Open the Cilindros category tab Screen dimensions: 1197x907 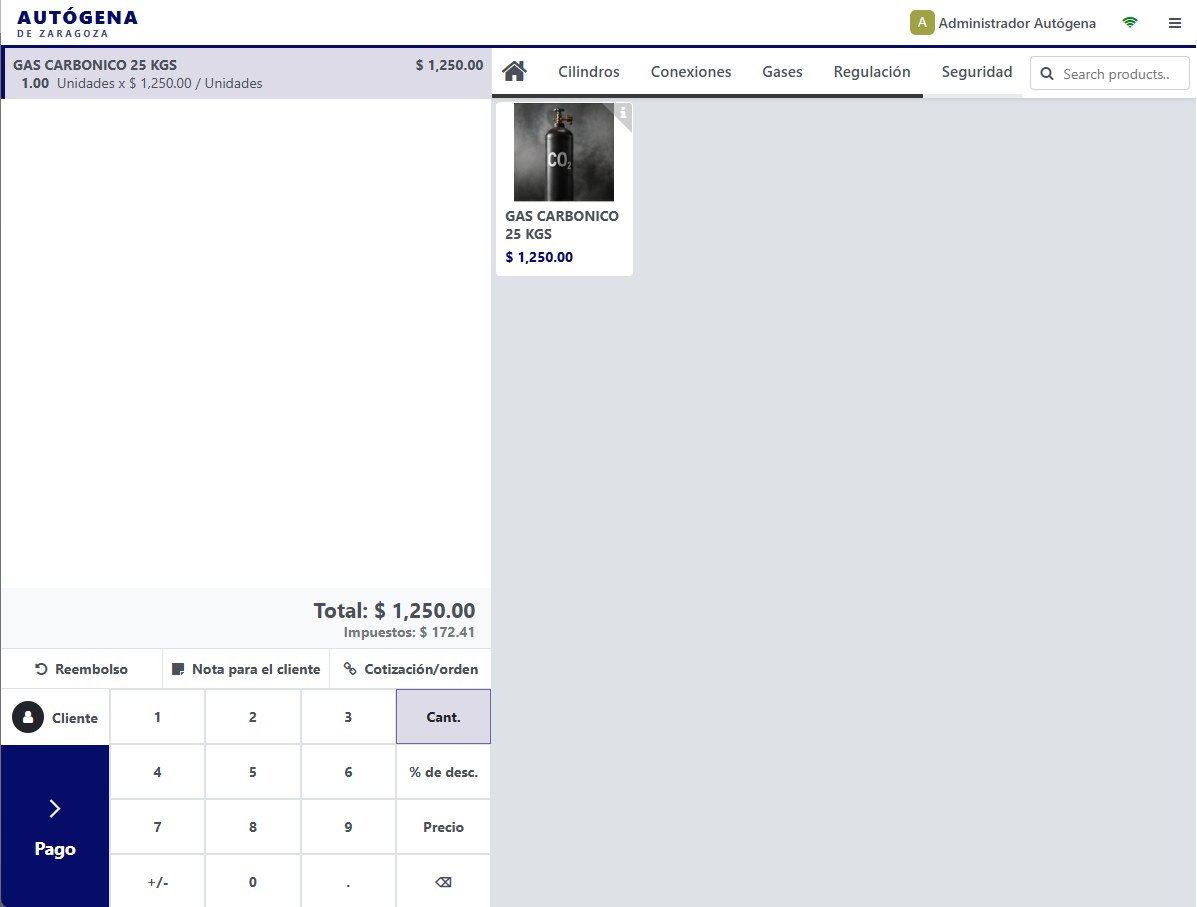click(x=589, y=72)
